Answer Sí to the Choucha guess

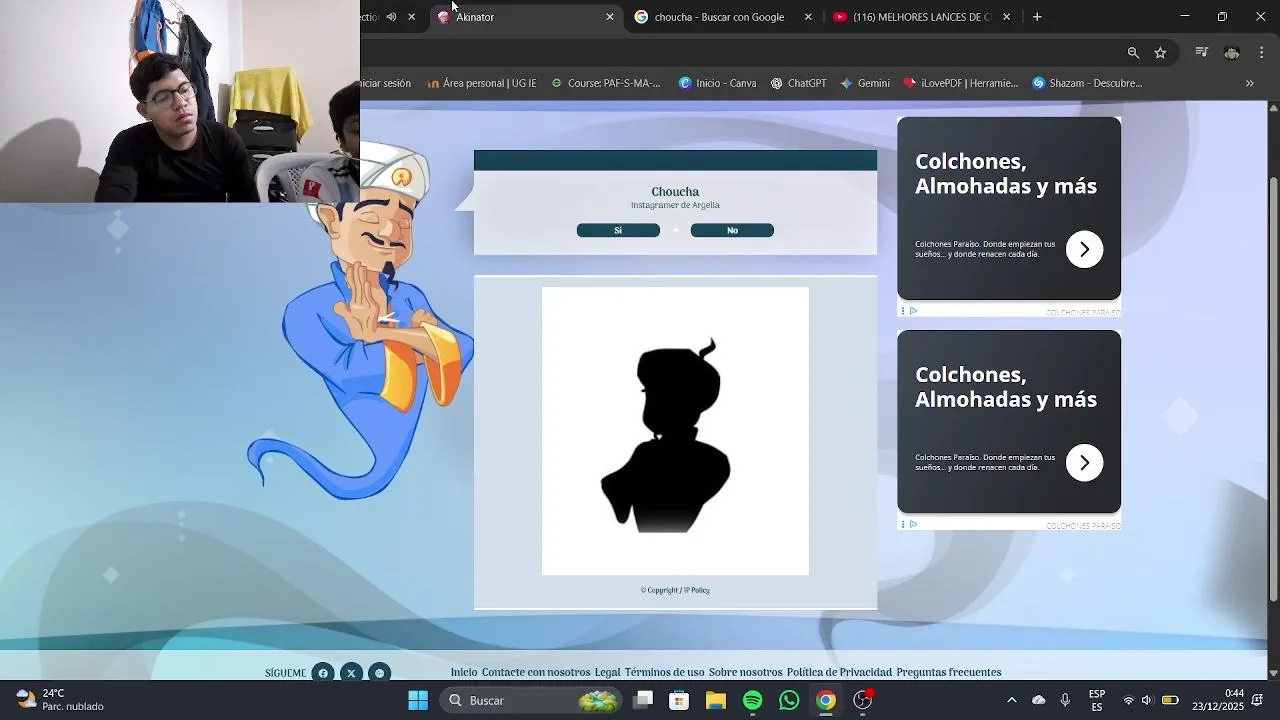coord(618,230)
